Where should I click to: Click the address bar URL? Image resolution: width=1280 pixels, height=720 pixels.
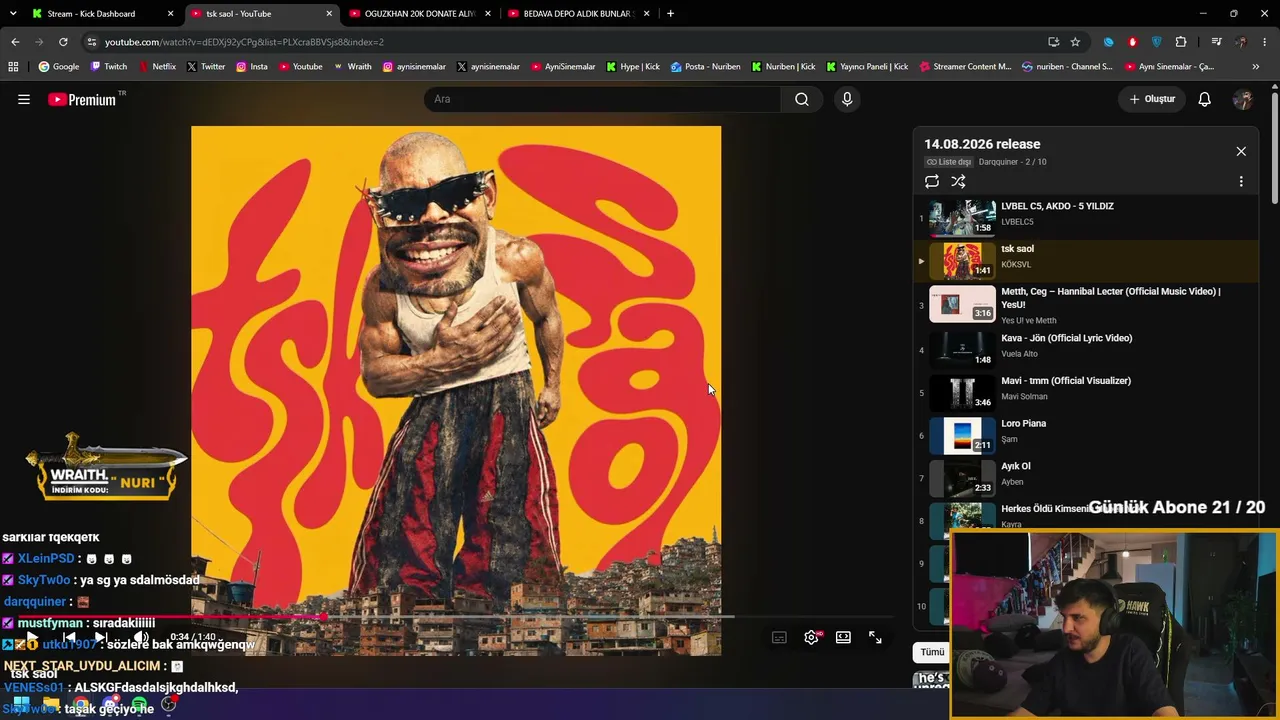pos(244,42)
